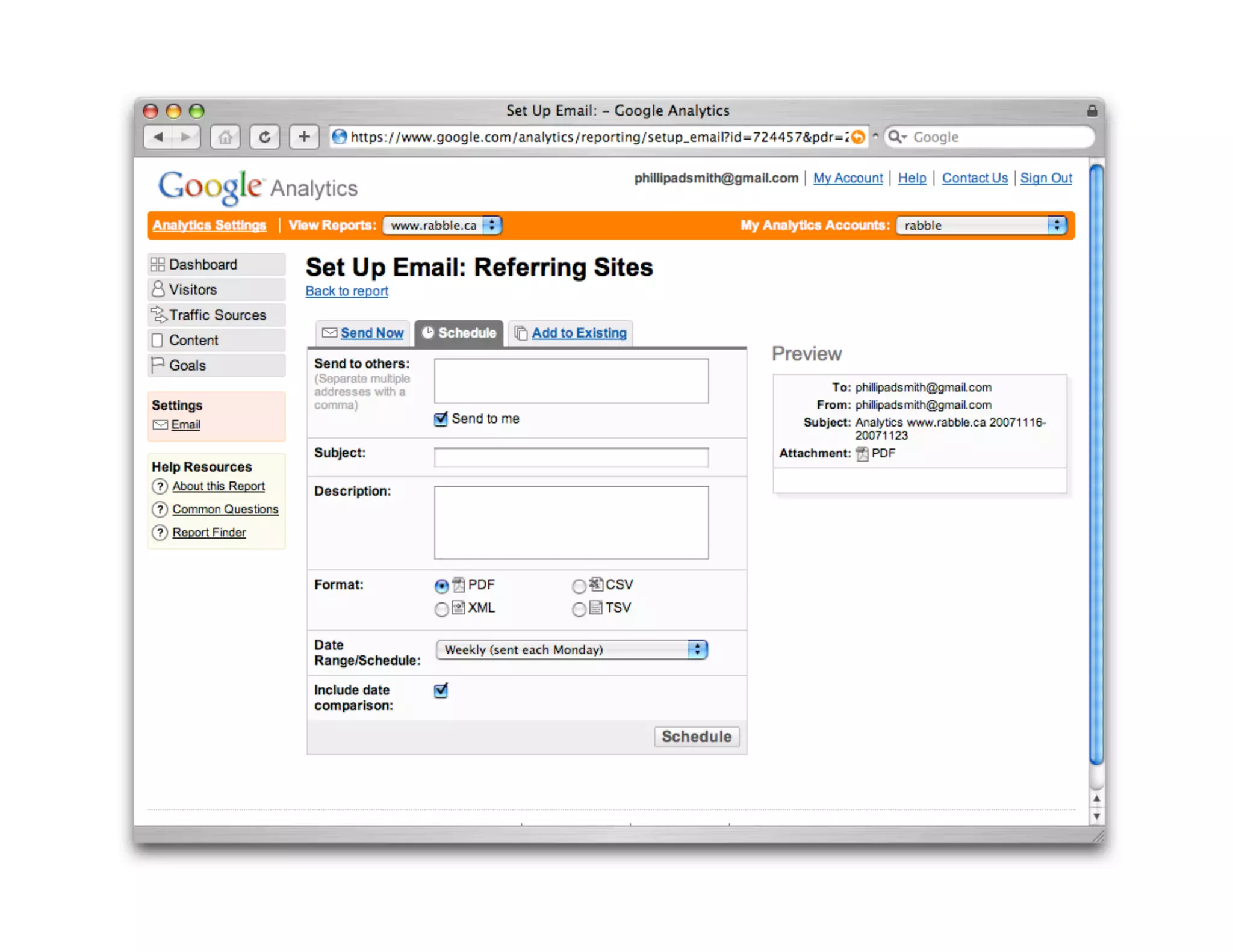
Task: Click the TSV file icon in Format options
Action: click(x=596, y=608)
